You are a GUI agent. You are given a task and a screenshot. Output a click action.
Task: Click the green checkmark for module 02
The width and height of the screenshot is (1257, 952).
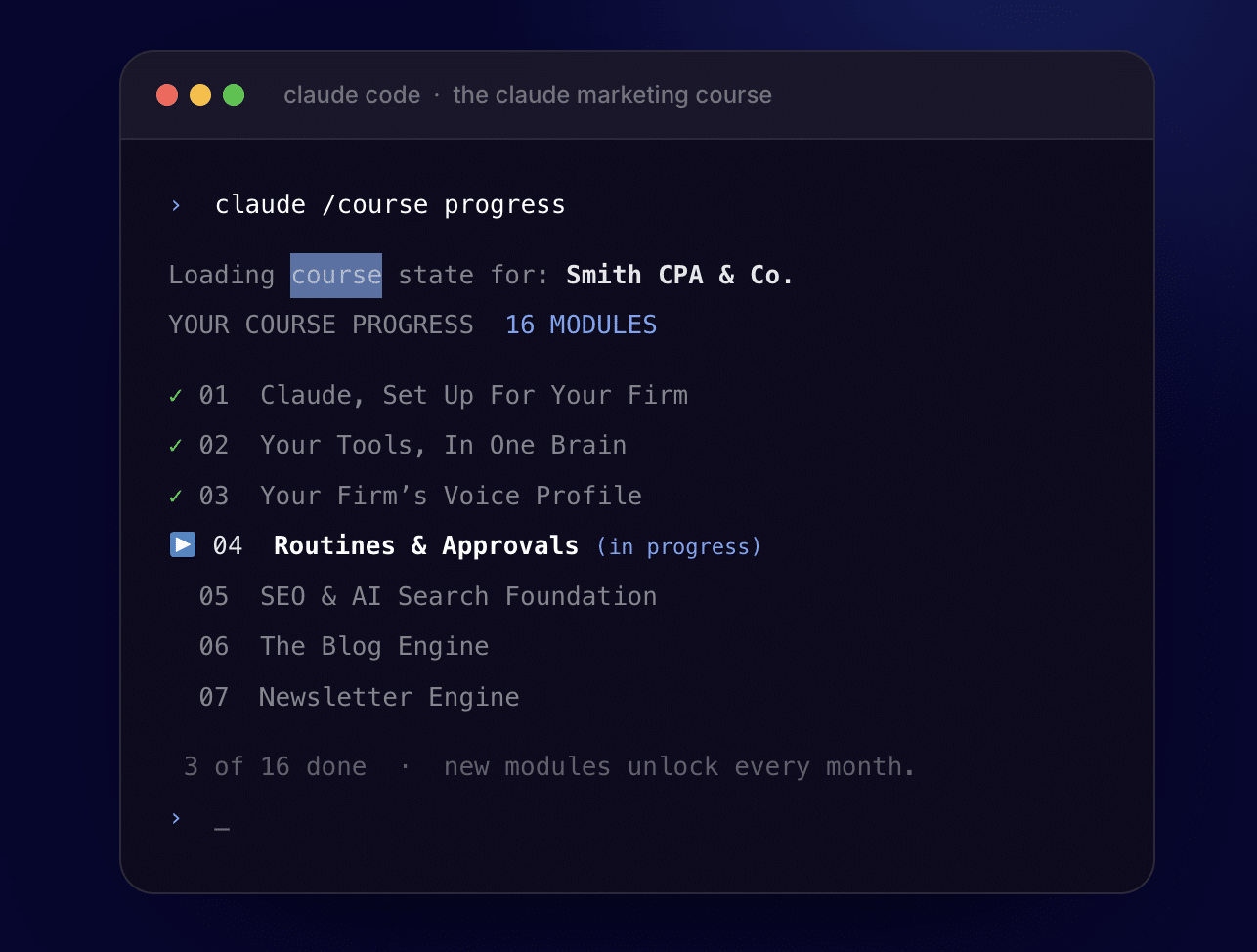tap(176, 446)
